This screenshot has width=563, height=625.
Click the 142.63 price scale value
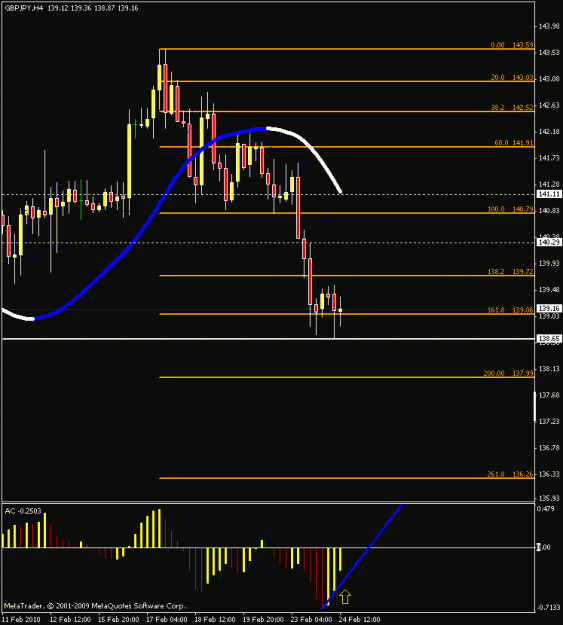pos(549,105)
